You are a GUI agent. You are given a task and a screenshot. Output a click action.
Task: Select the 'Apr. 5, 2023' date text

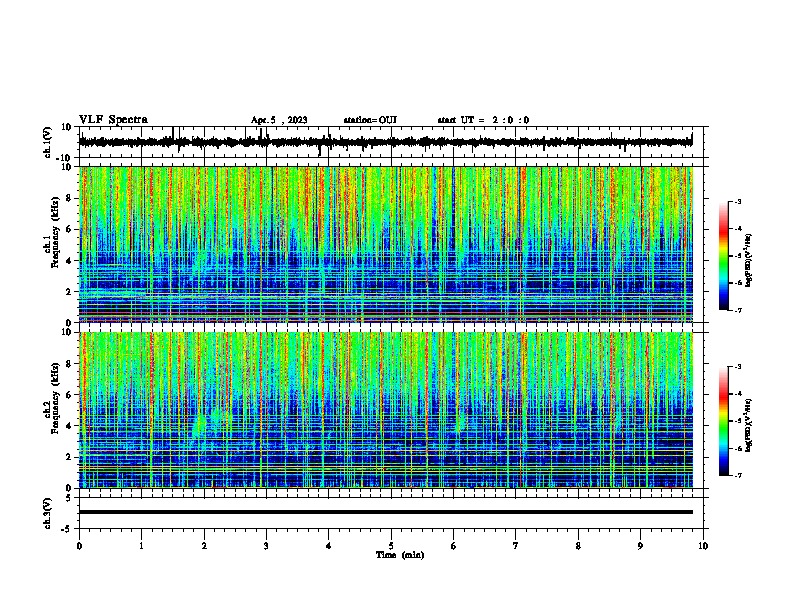click(x=279, y=120)
